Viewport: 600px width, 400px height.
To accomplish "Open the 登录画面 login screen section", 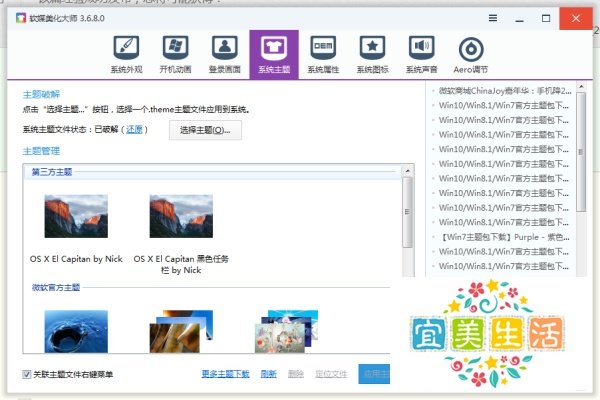I will coord(225,54).
